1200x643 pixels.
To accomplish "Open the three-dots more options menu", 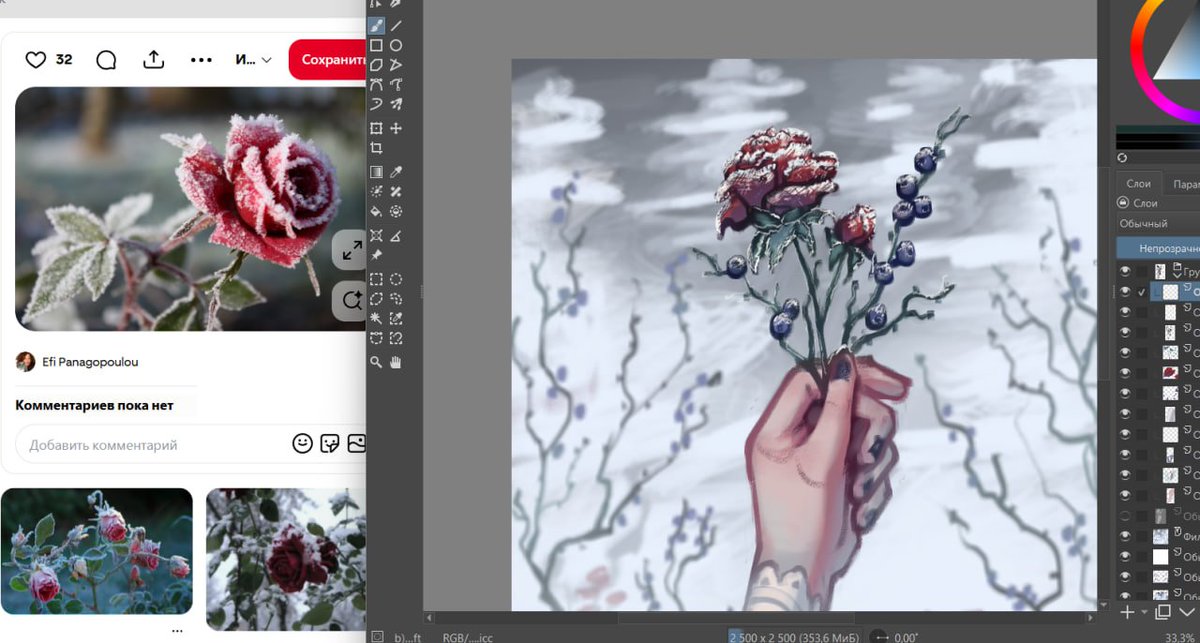I will tap(201, 60).
